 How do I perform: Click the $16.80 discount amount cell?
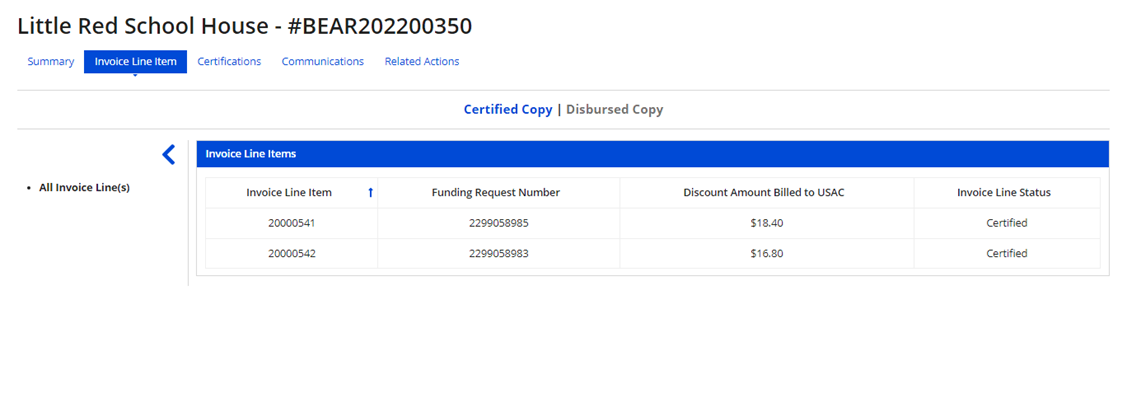[766, 254]
